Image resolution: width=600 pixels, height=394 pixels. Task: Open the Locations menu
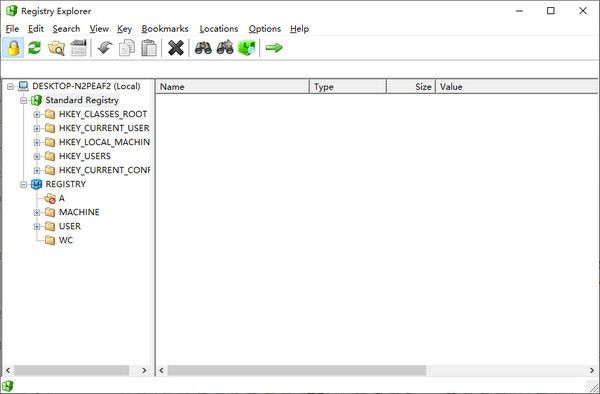pos(219,29)
